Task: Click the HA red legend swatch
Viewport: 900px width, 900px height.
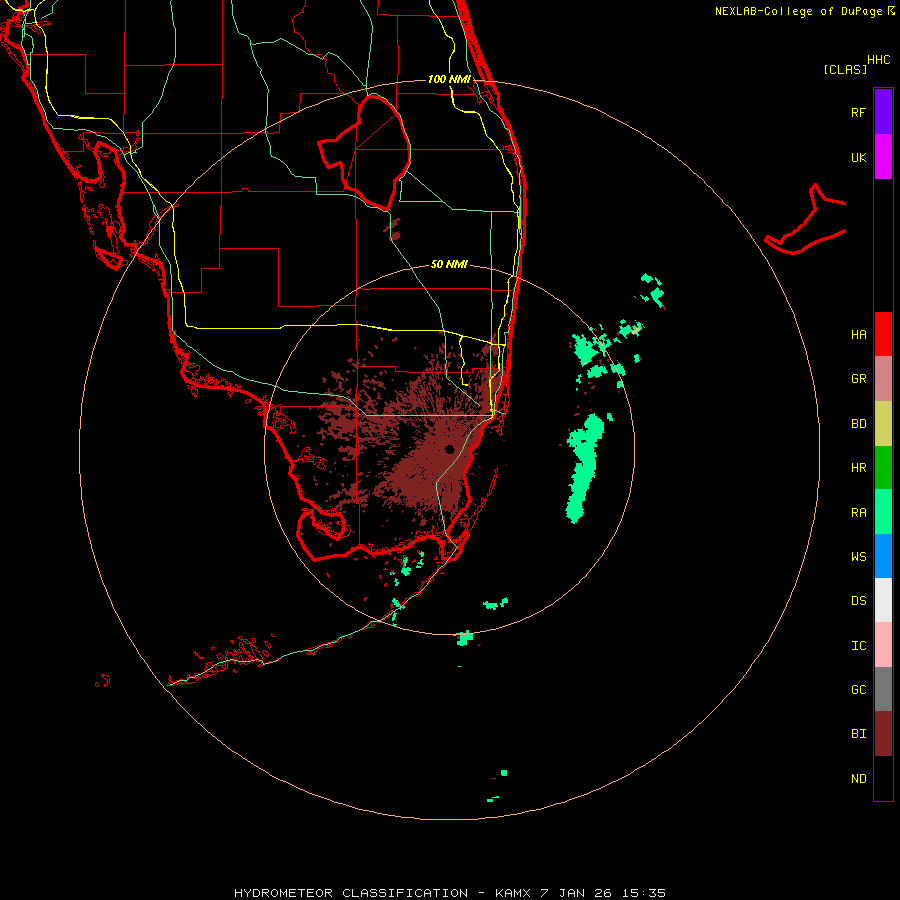Action: point(883,334)
